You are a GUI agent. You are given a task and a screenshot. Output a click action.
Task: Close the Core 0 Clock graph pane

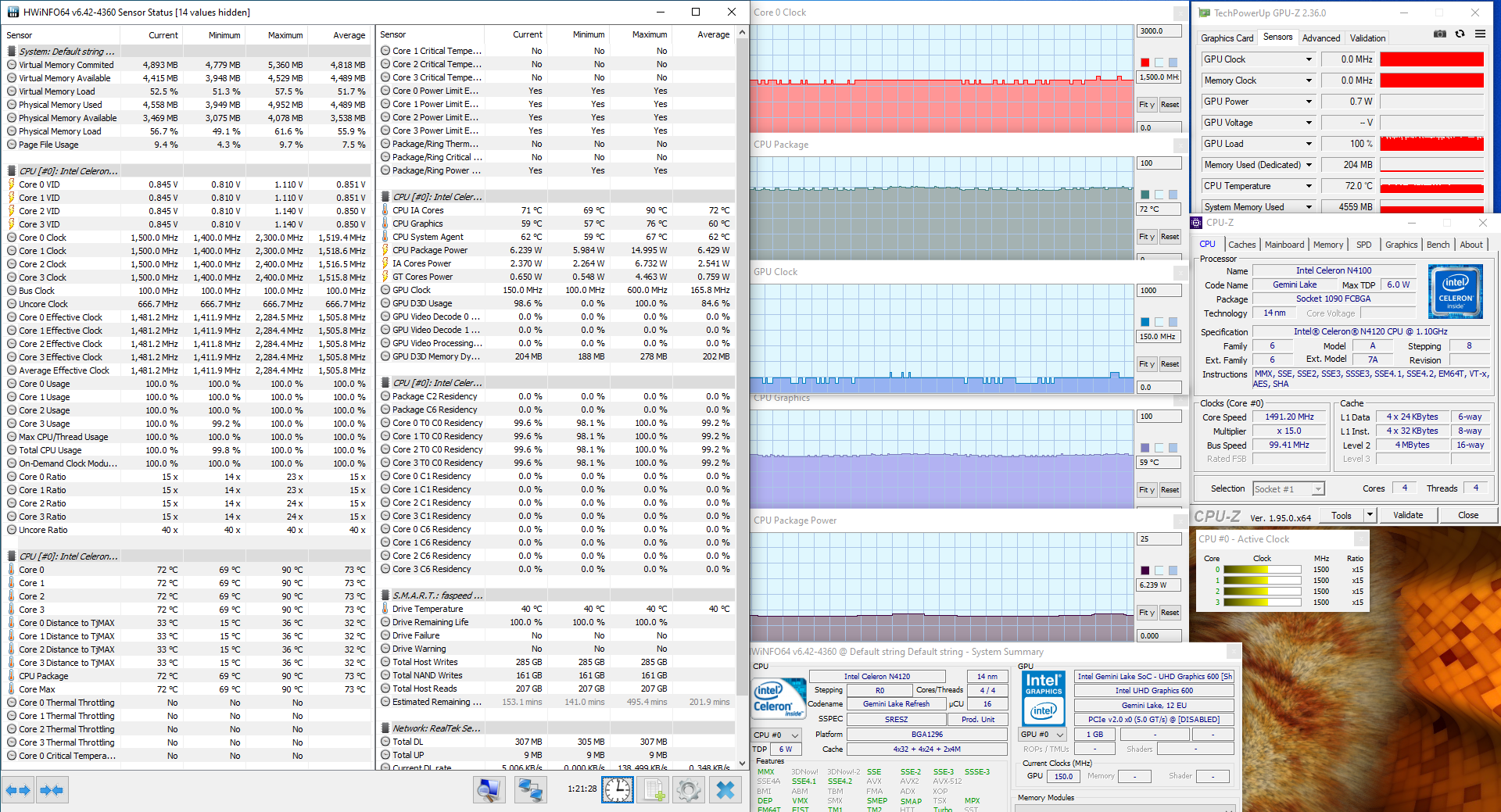[1180, 13]
